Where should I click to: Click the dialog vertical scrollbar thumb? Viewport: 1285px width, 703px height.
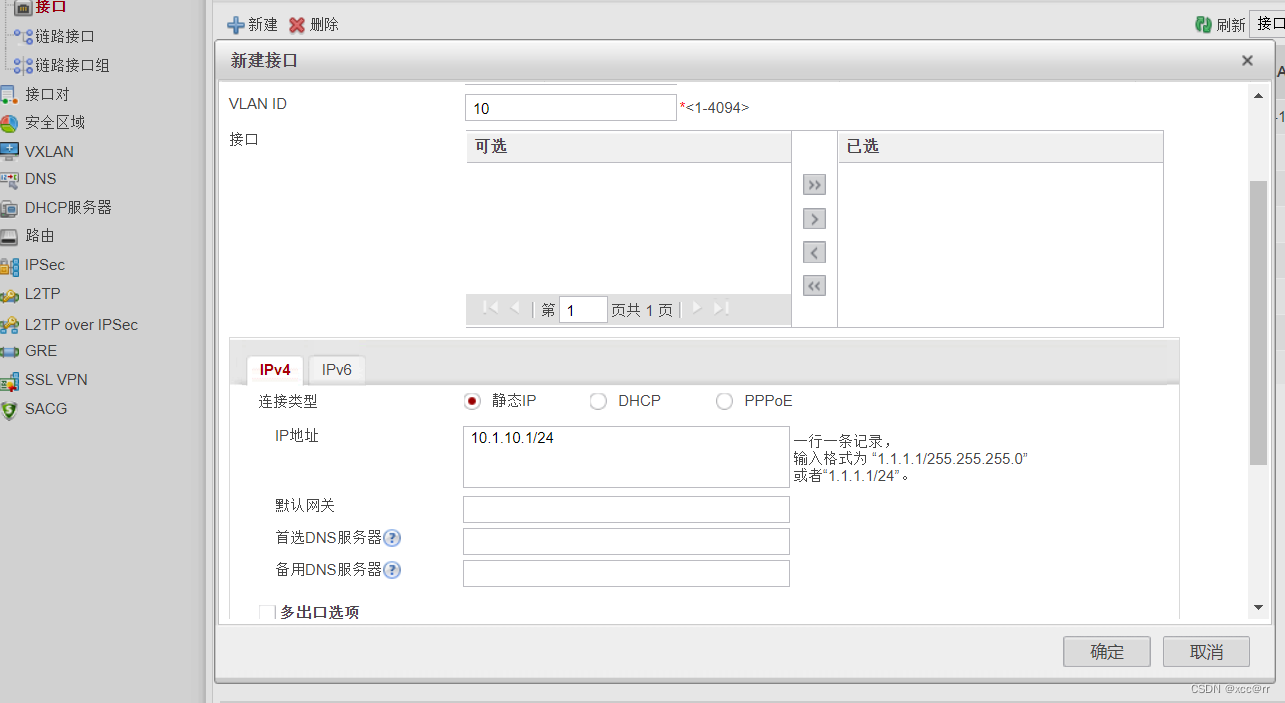(x=1259, y=323)
